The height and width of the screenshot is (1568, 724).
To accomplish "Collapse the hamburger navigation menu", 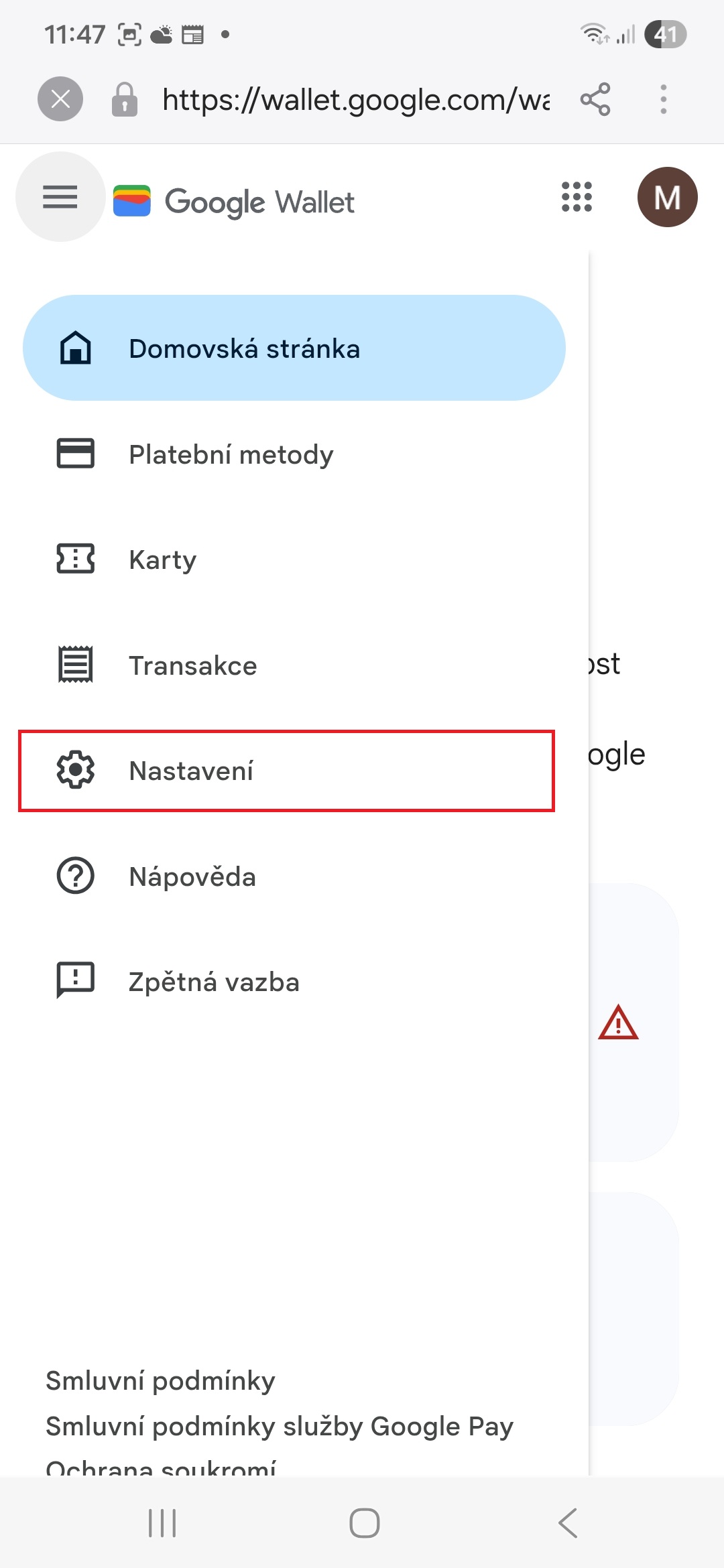I will (x=60, y=197).
